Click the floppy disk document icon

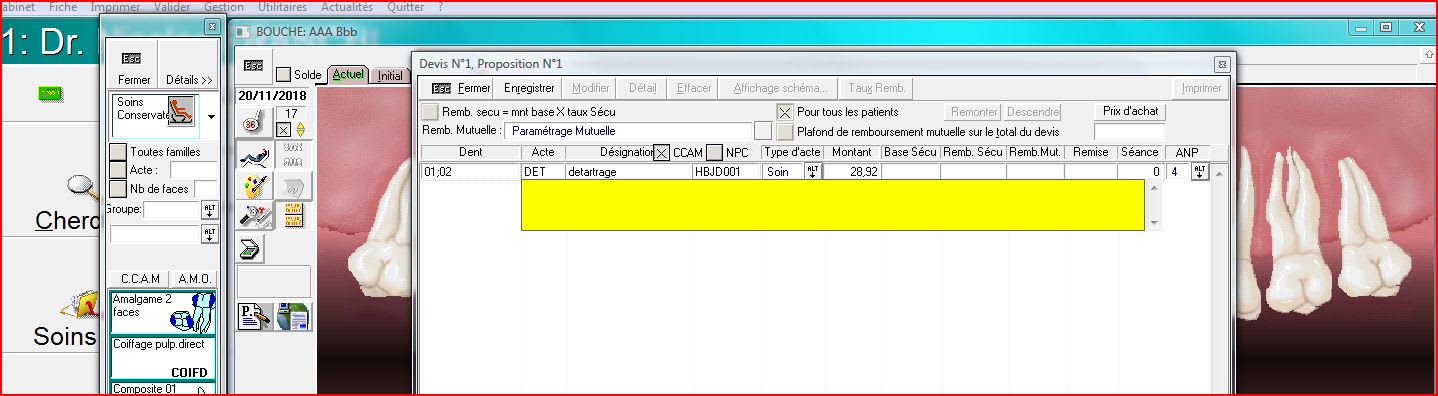pyautogui.click(x=293, y=316)
